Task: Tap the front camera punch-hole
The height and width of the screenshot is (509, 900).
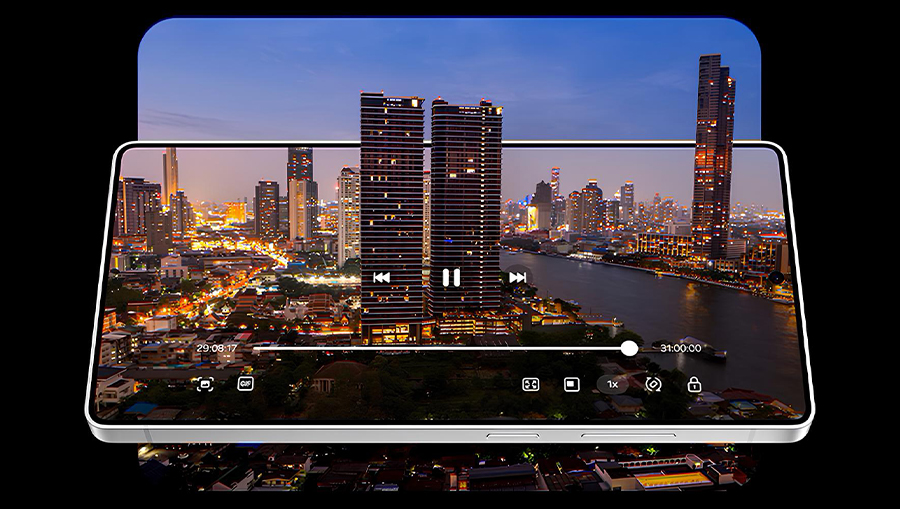Action: (777, 278)
